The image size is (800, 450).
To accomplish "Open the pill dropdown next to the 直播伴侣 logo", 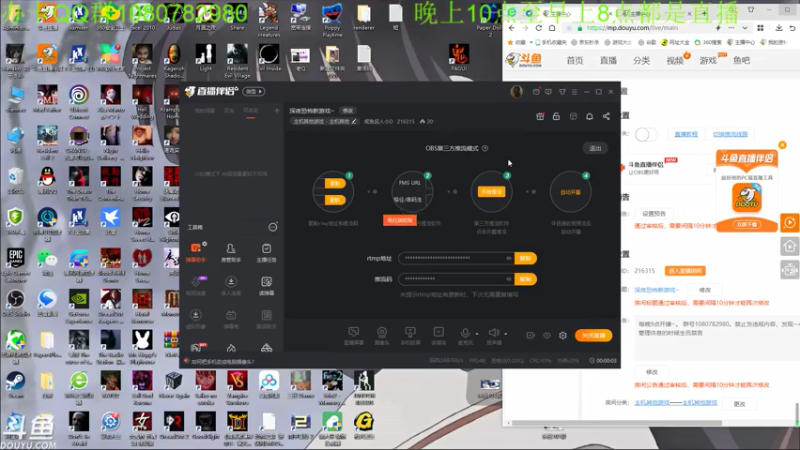I will (254, 91).
